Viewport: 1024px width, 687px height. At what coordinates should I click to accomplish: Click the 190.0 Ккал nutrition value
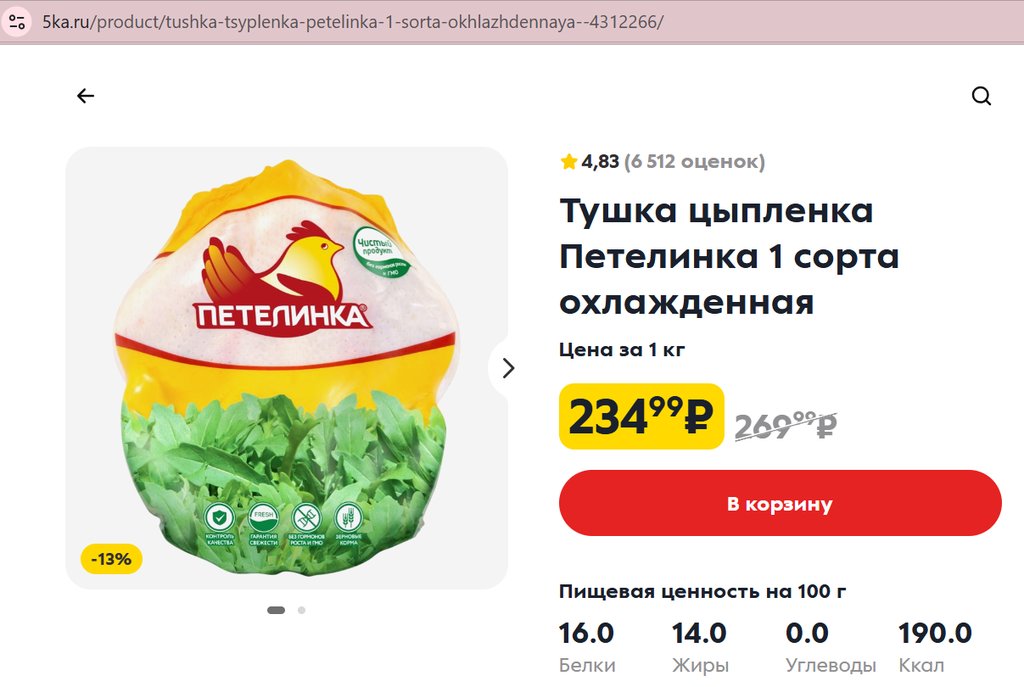[935, 648]
